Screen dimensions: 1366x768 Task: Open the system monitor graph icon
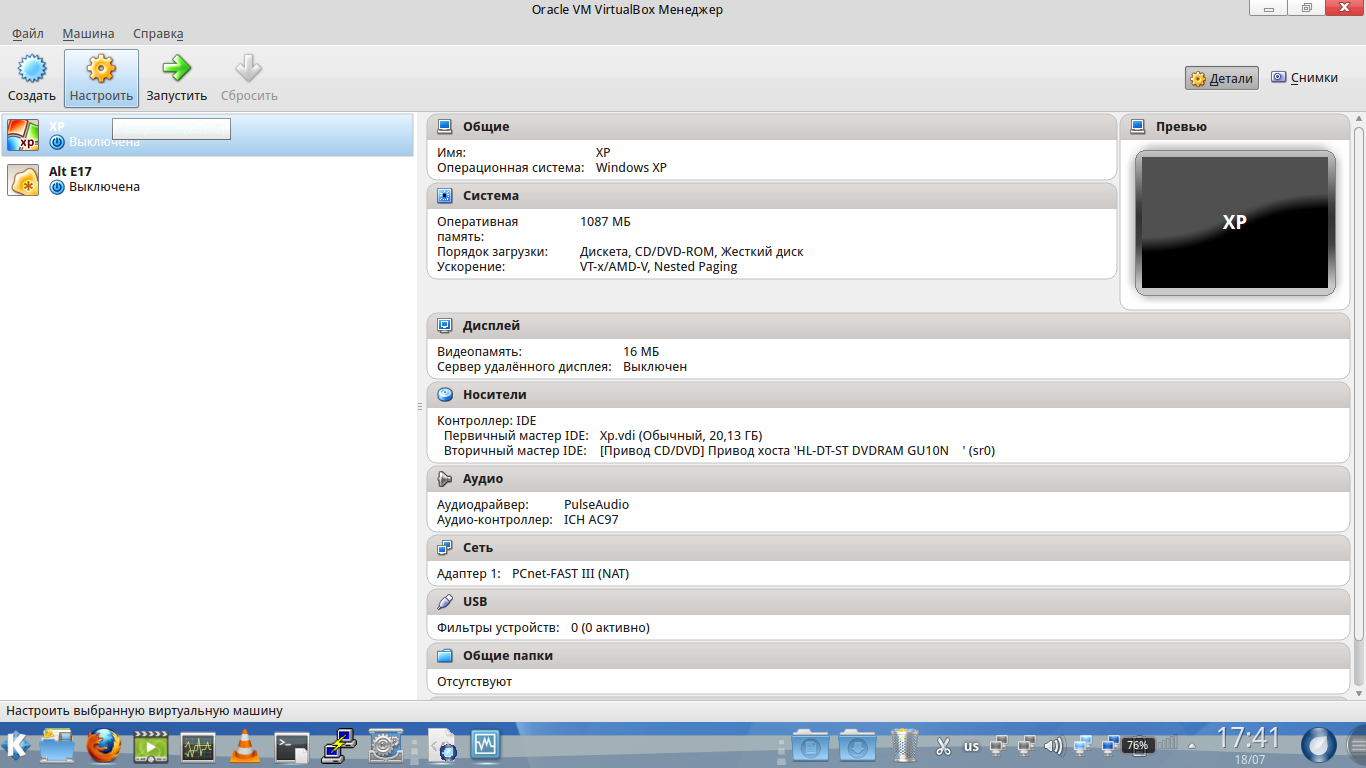(x=198, y=746)
